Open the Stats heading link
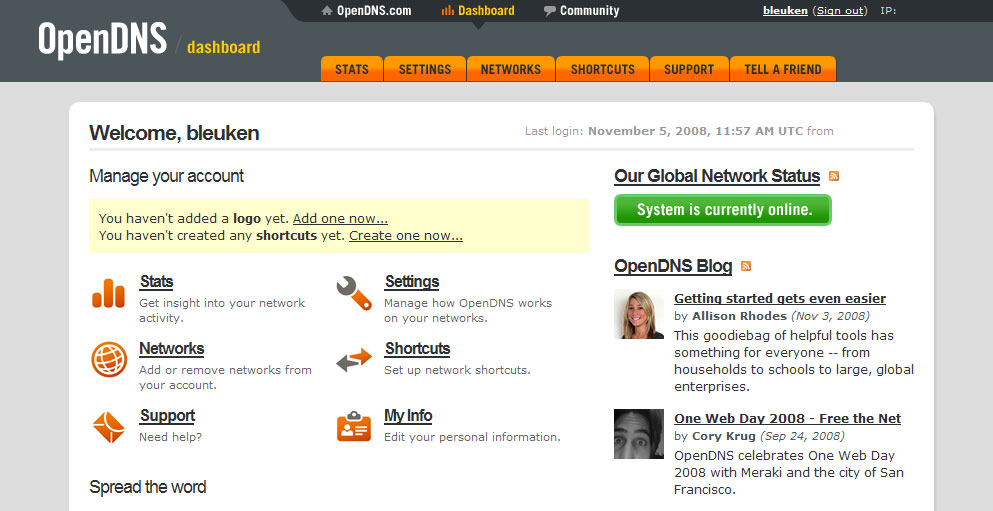 coord(156,282)
